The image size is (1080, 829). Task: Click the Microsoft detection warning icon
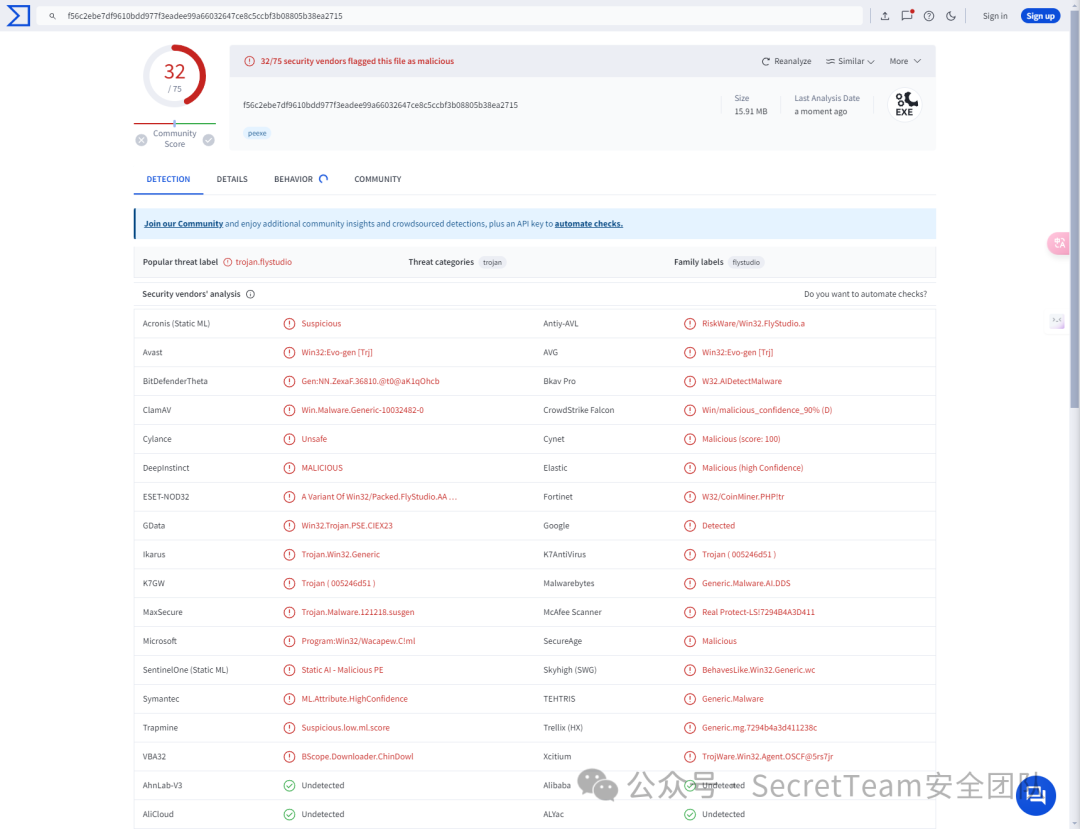pos(289,641)
